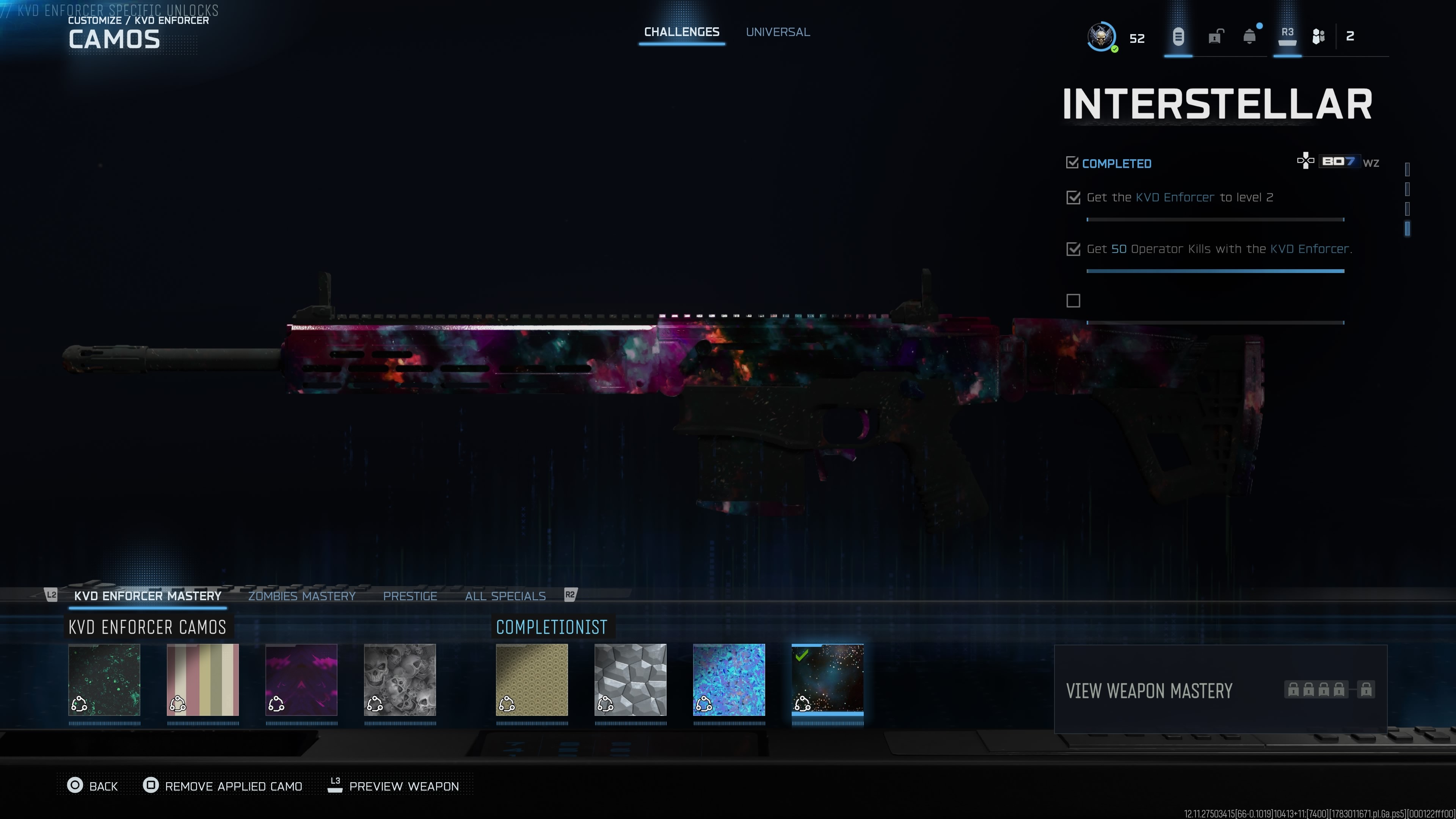
Task: Click the separate last padlock in View Weapon Mastery
Action: [1366, 690]
